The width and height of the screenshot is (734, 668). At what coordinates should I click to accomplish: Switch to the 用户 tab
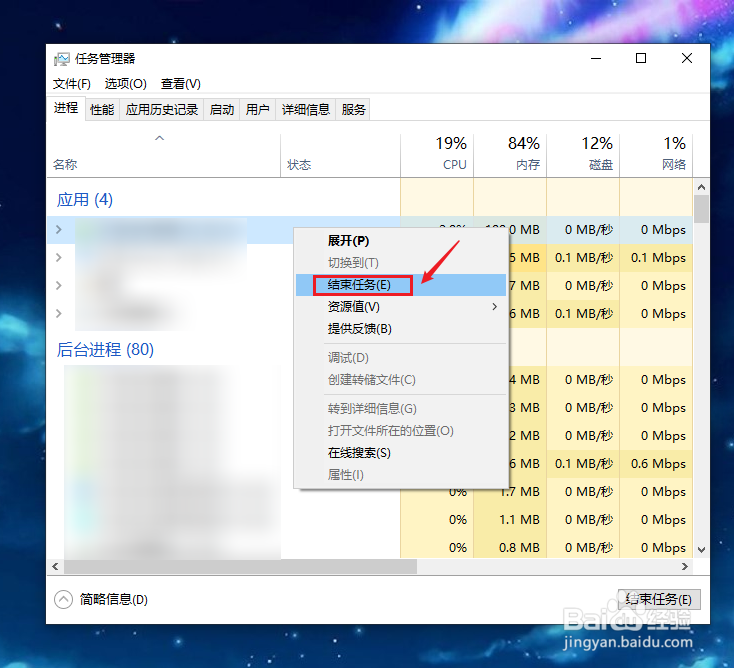click(257, 110)
